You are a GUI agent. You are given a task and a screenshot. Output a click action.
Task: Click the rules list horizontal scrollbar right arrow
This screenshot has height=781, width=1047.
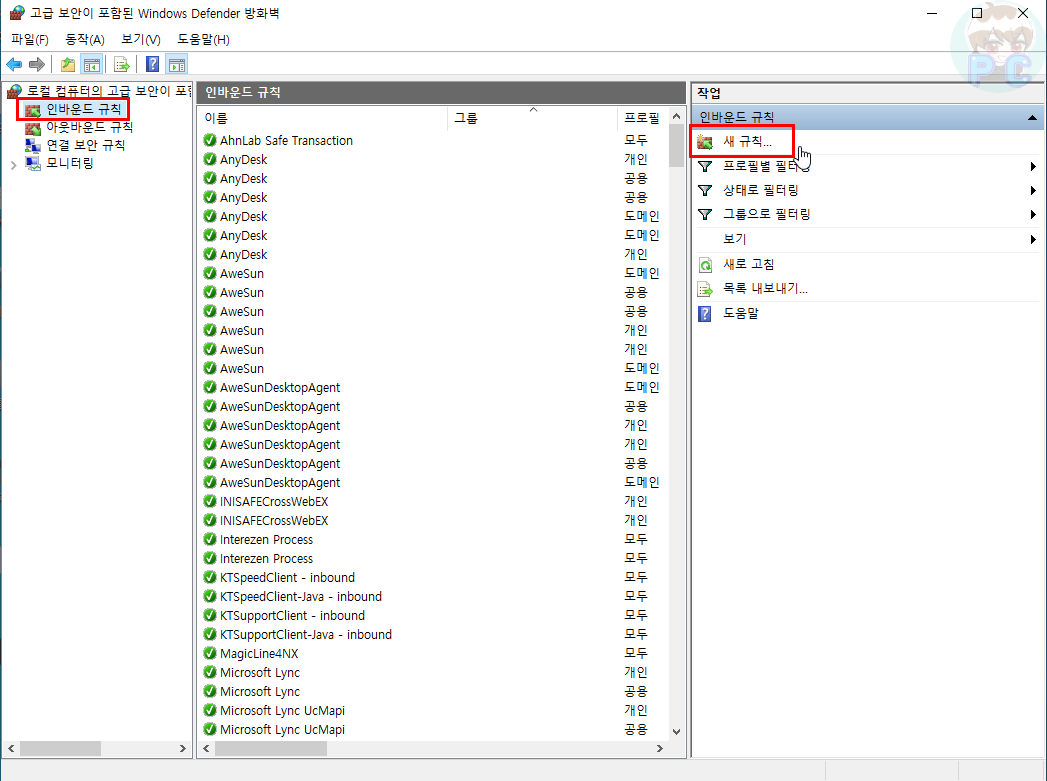(660, 749)
